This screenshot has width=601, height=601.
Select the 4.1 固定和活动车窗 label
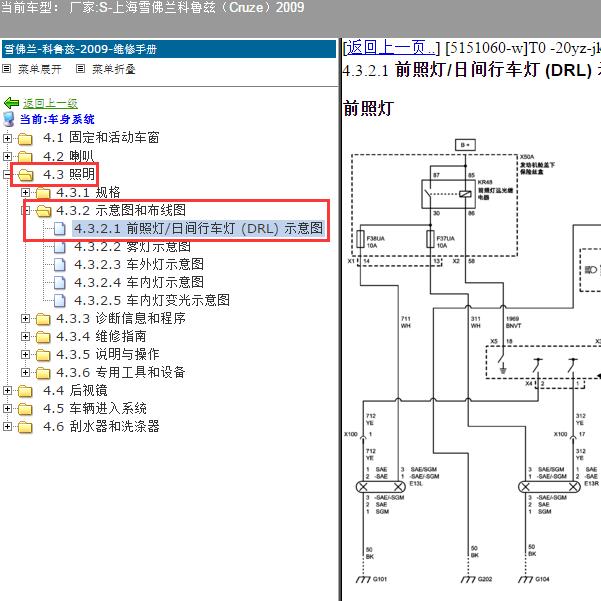pos(101,138)
